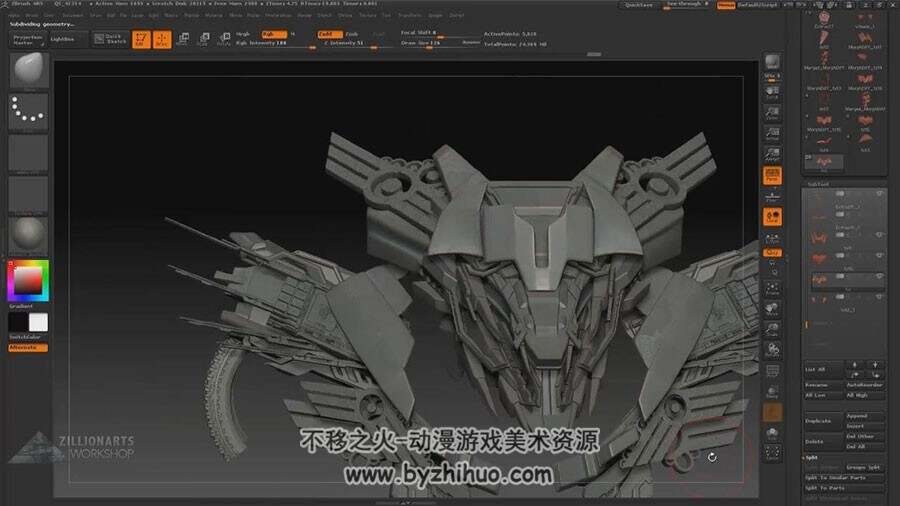Activate Edit mode button
This screenshot has width=900, height=506.
click(141, 40)
